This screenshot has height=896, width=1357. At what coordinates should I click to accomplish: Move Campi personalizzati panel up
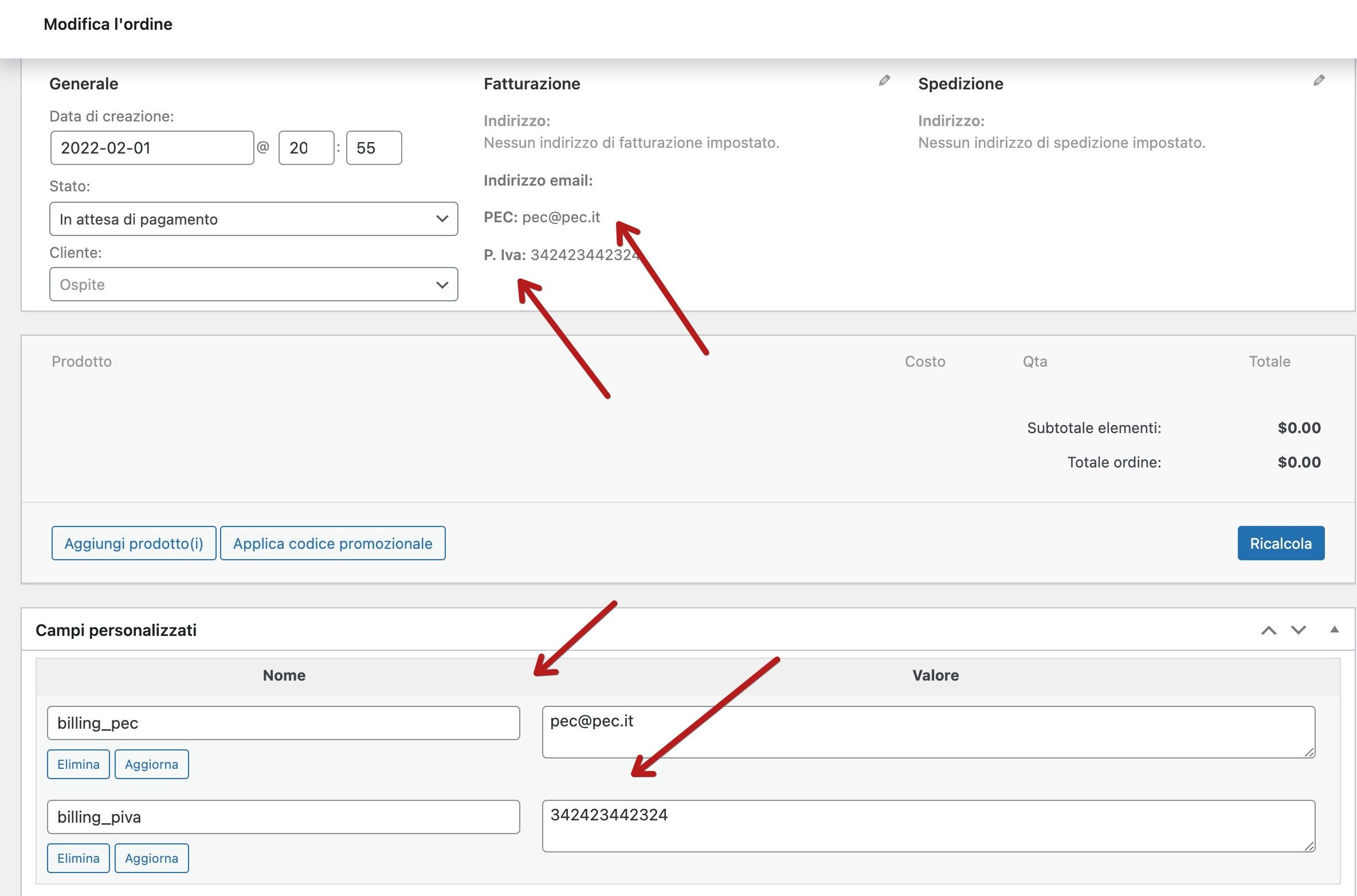pos(1269,630)
